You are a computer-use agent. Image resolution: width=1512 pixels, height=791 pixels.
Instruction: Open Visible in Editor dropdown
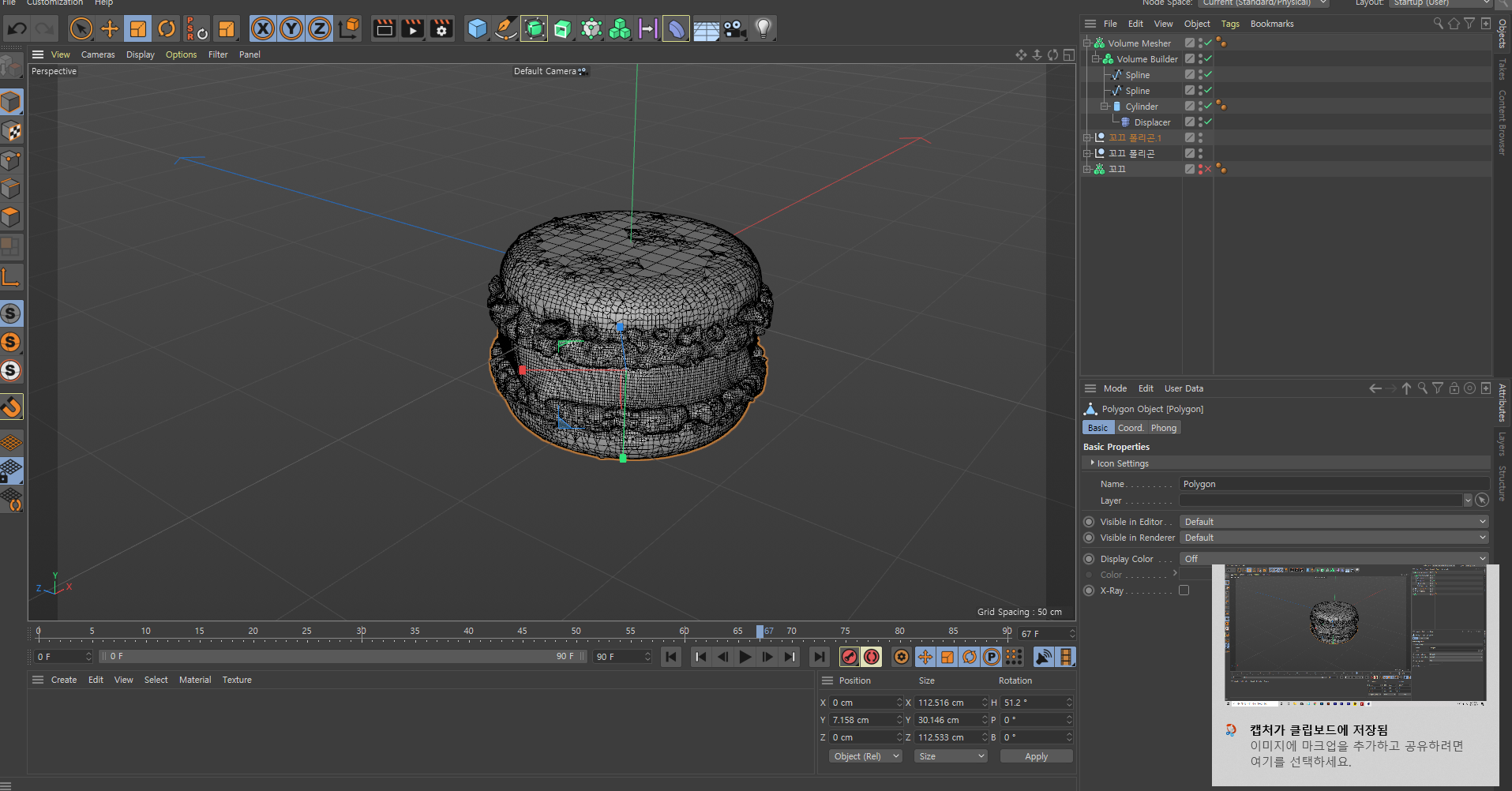click(1334, 522)
